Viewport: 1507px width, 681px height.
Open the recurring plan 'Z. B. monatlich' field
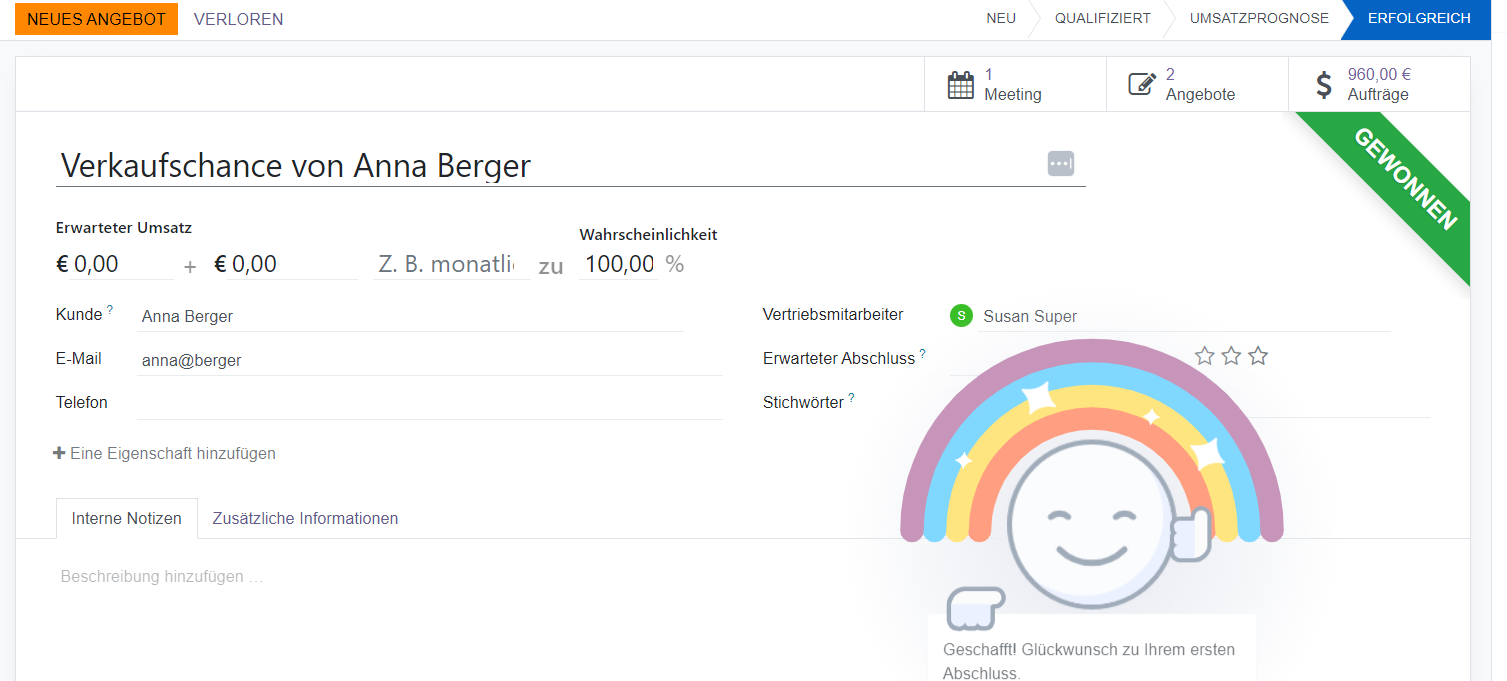pyautogui.click(x=450, y=264)
